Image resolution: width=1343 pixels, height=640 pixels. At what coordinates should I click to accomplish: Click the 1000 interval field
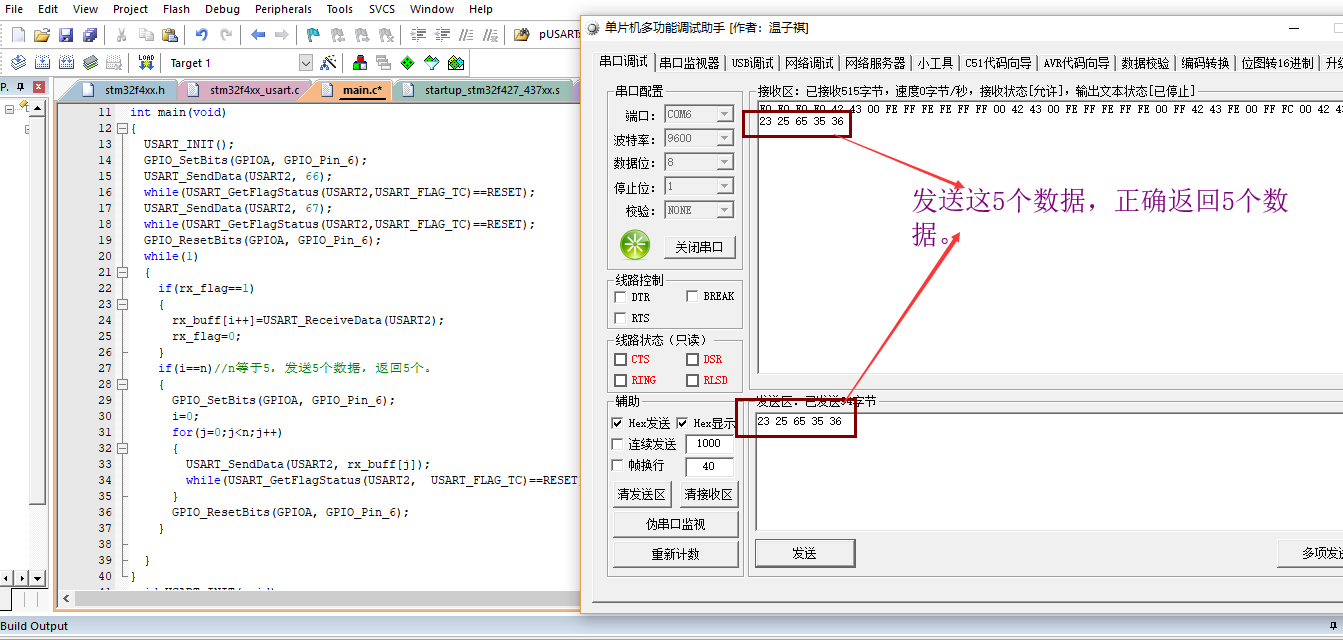[709, 444]
